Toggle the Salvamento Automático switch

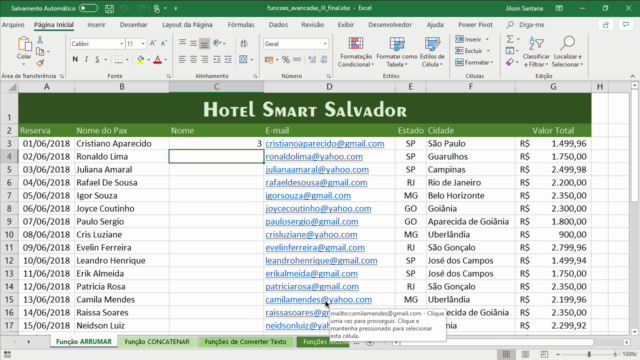[x=88, y=8]
